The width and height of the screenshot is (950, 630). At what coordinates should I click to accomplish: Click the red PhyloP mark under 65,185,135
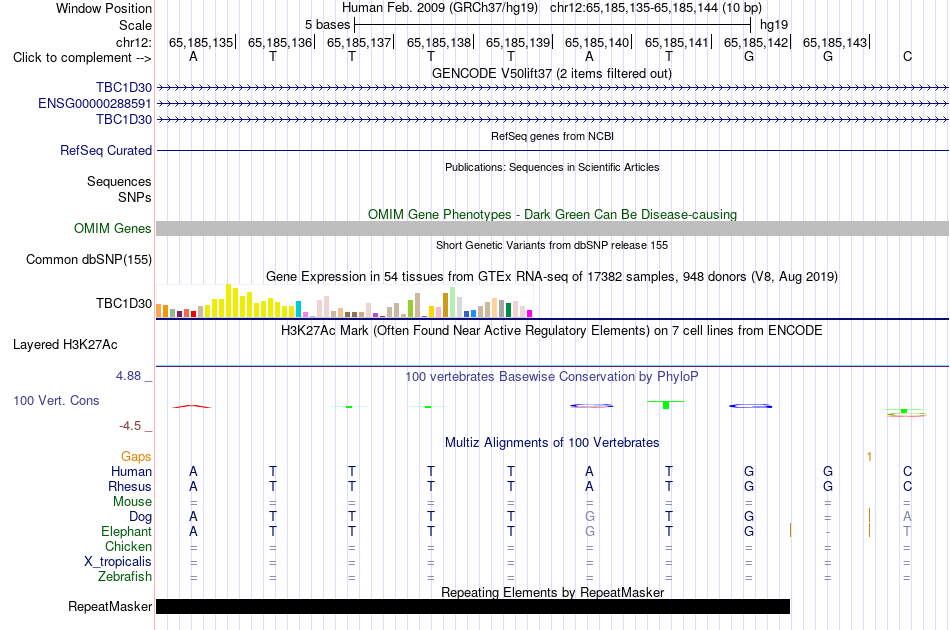pos(192,406)
